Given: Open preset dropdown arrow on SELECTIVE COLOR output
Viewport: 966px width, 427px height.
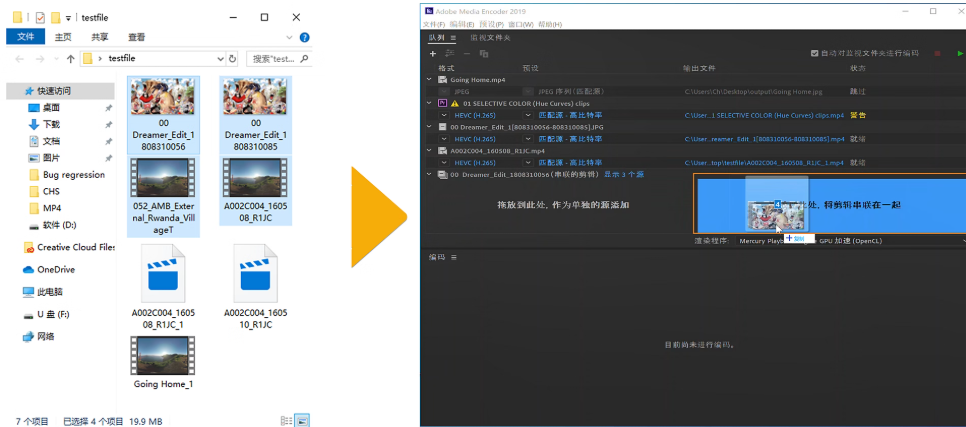Looking at the screenshot, I should coord(528,115).
